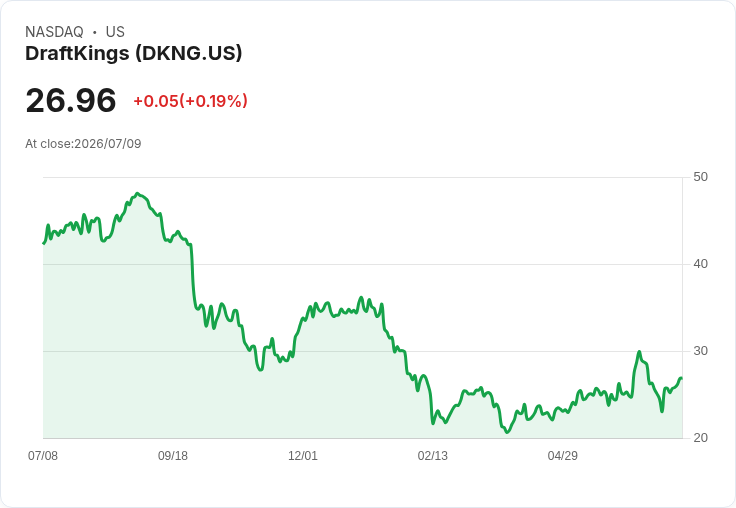
Task: Click the +0.05(+0.19%) price change text
Action: [191, 101]
